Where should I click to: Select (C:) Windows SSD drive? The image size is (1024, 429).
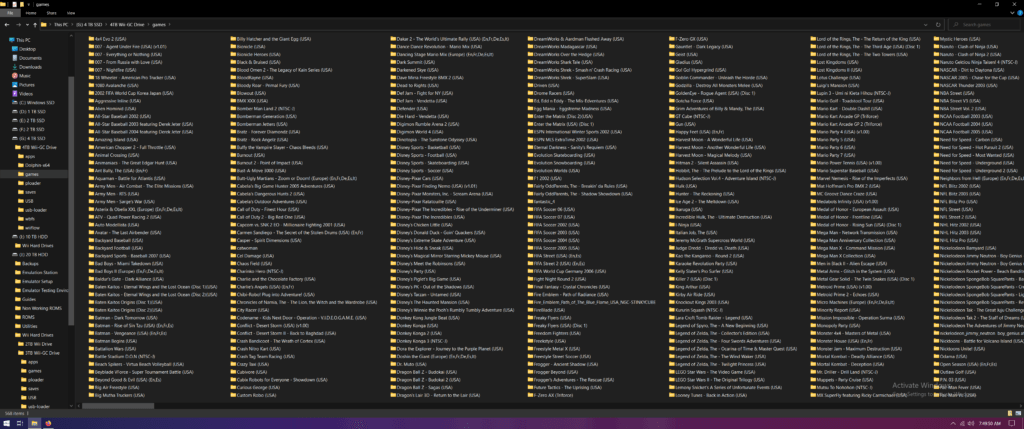click(35, 103)
